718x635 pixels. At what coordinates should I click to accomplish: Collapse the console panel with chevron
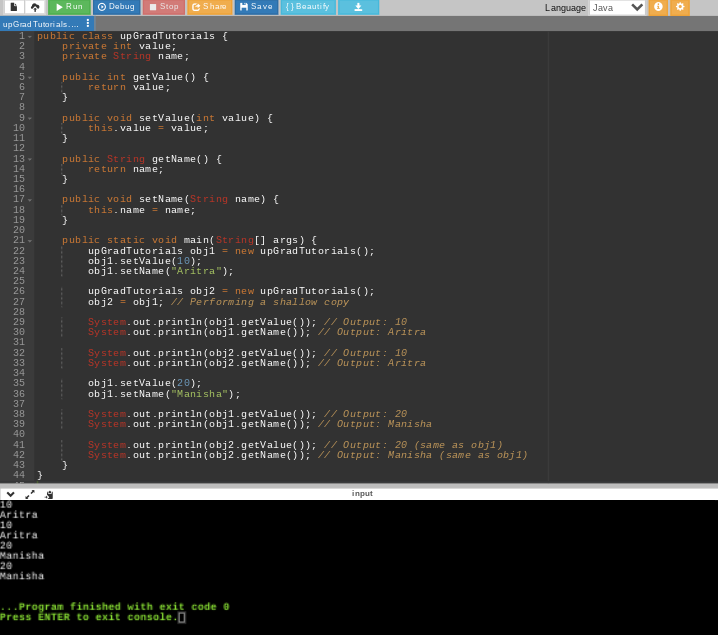coord(10,494)
